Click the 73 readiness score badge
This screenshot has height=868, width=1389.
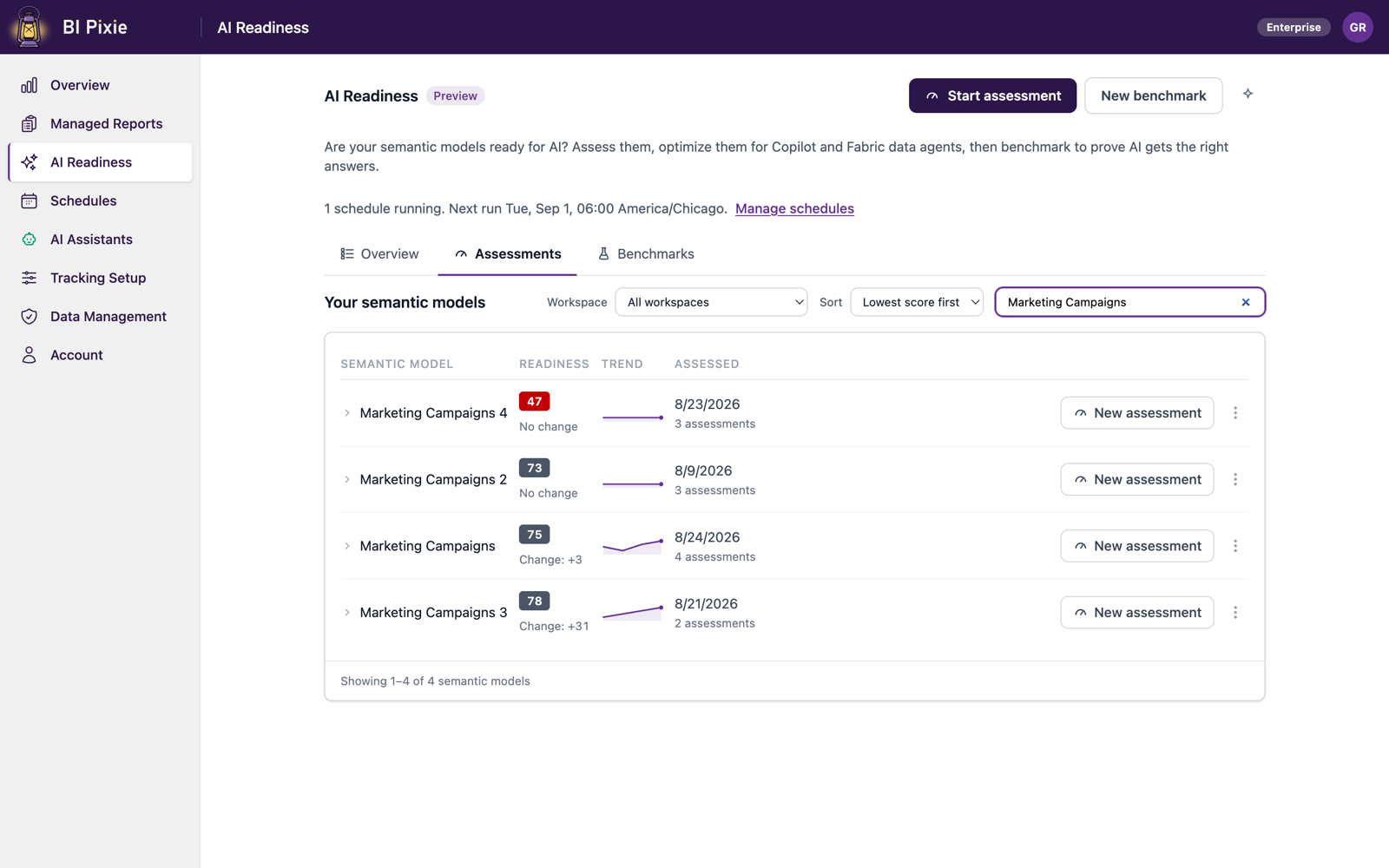[534, 468]
